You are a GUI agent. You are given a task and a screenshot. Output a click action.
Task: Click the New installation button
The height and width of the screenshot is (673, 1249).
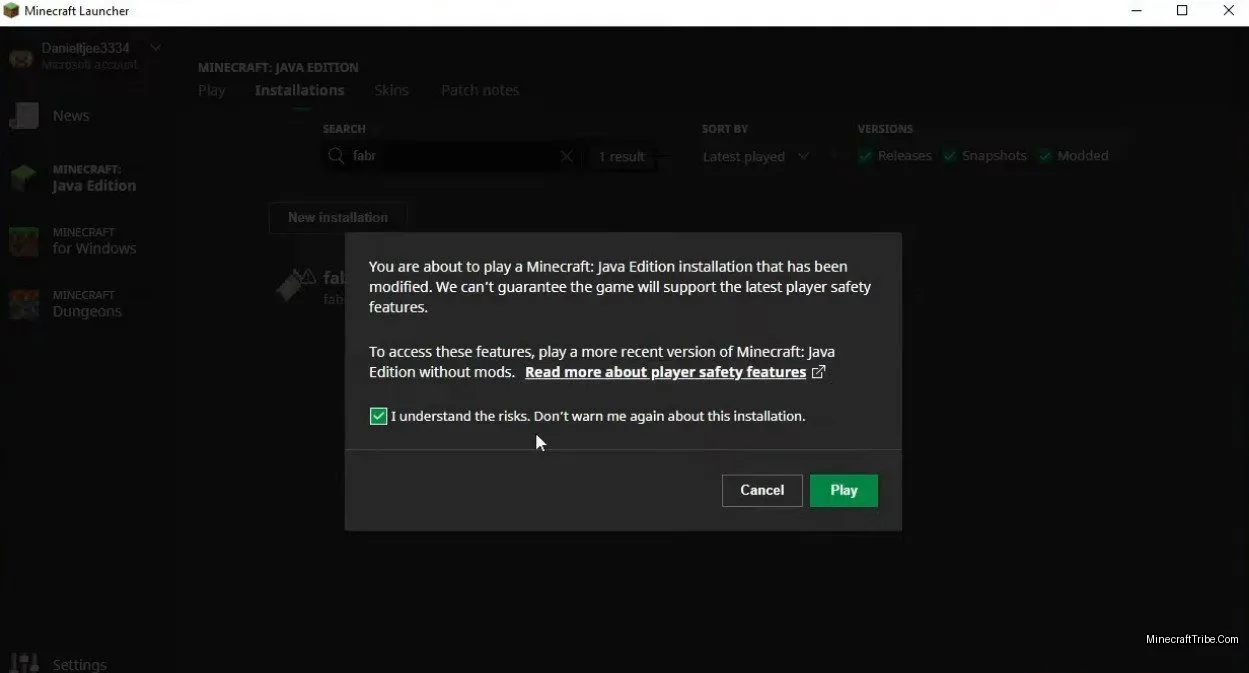338,217
